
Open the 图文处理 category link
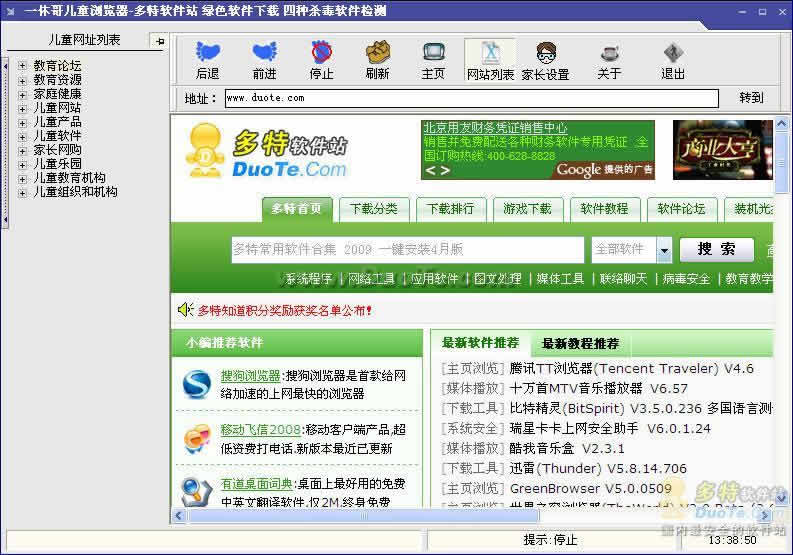[497, 279]
